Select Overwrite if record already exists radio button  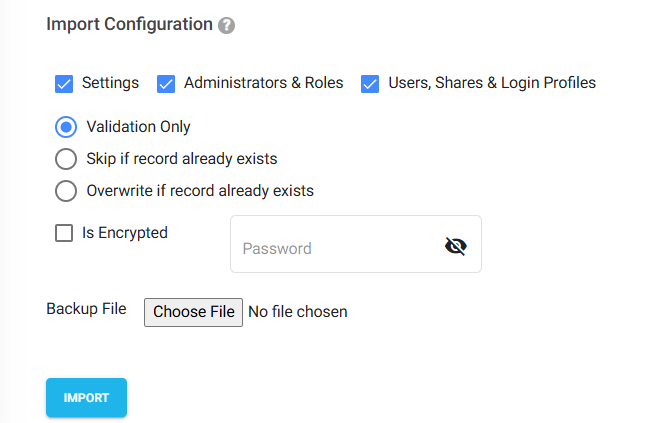click(66, 191)
